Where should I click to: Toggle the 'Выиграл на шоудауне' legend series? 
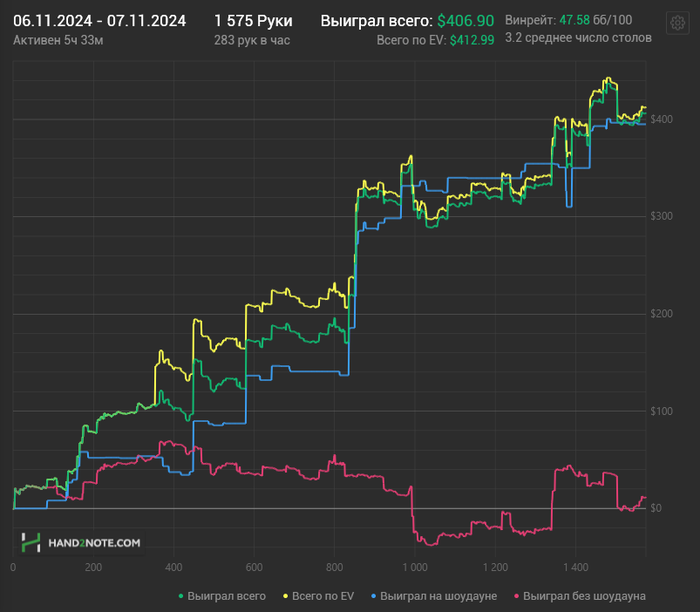(434, 596)
